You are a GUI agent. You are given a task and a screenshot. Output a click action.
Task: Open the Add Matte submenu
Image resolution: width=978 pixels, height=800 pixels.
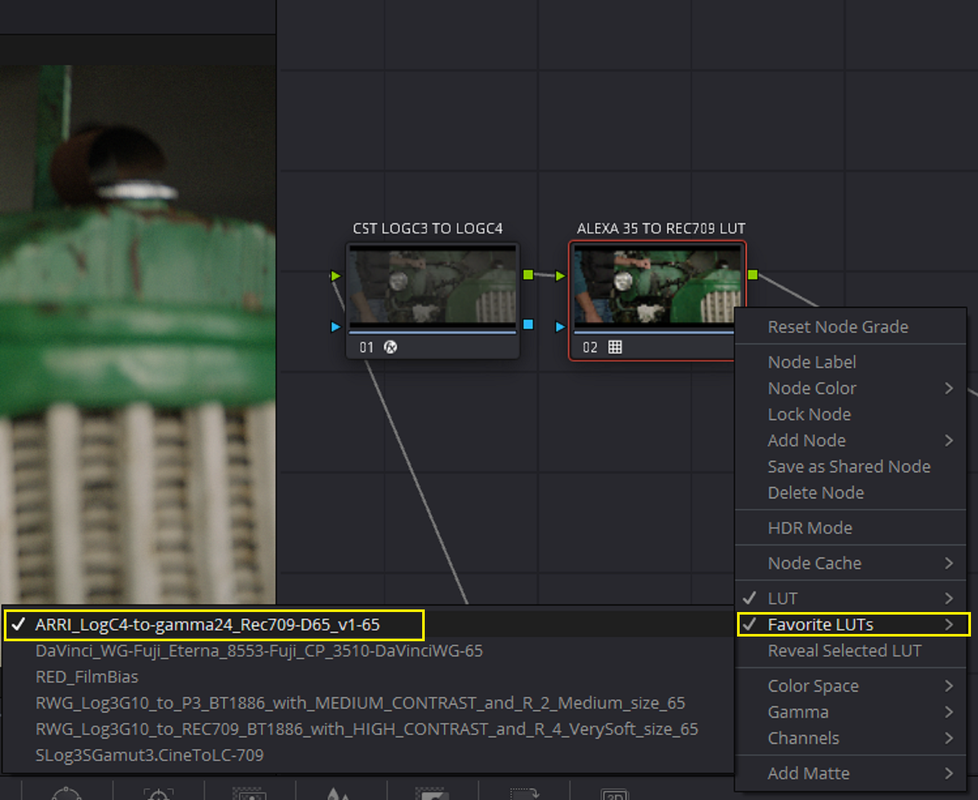[x=851, y=774]
